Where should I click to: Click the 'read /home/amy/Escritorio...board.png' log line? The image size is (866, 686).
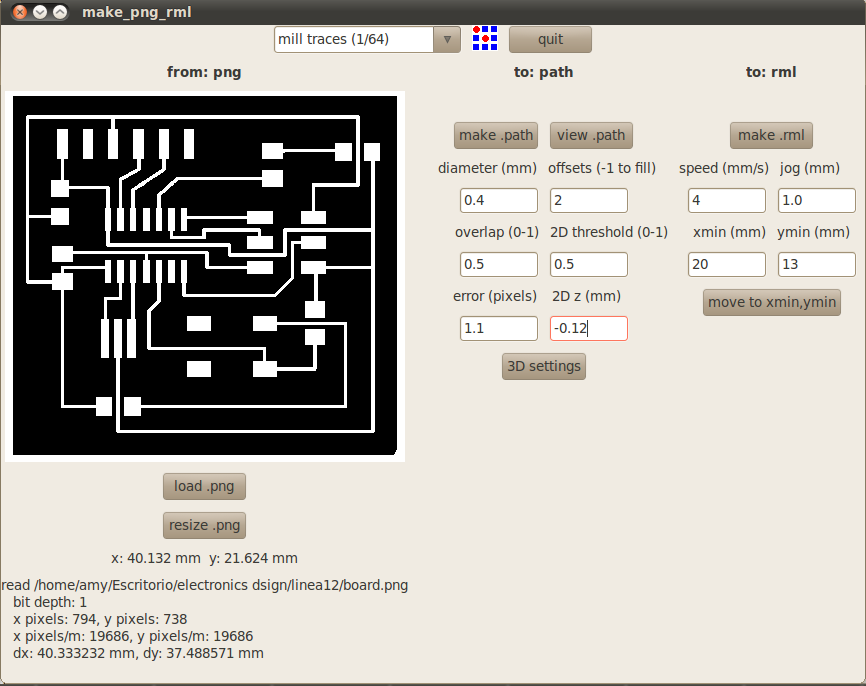click(205, 585)
